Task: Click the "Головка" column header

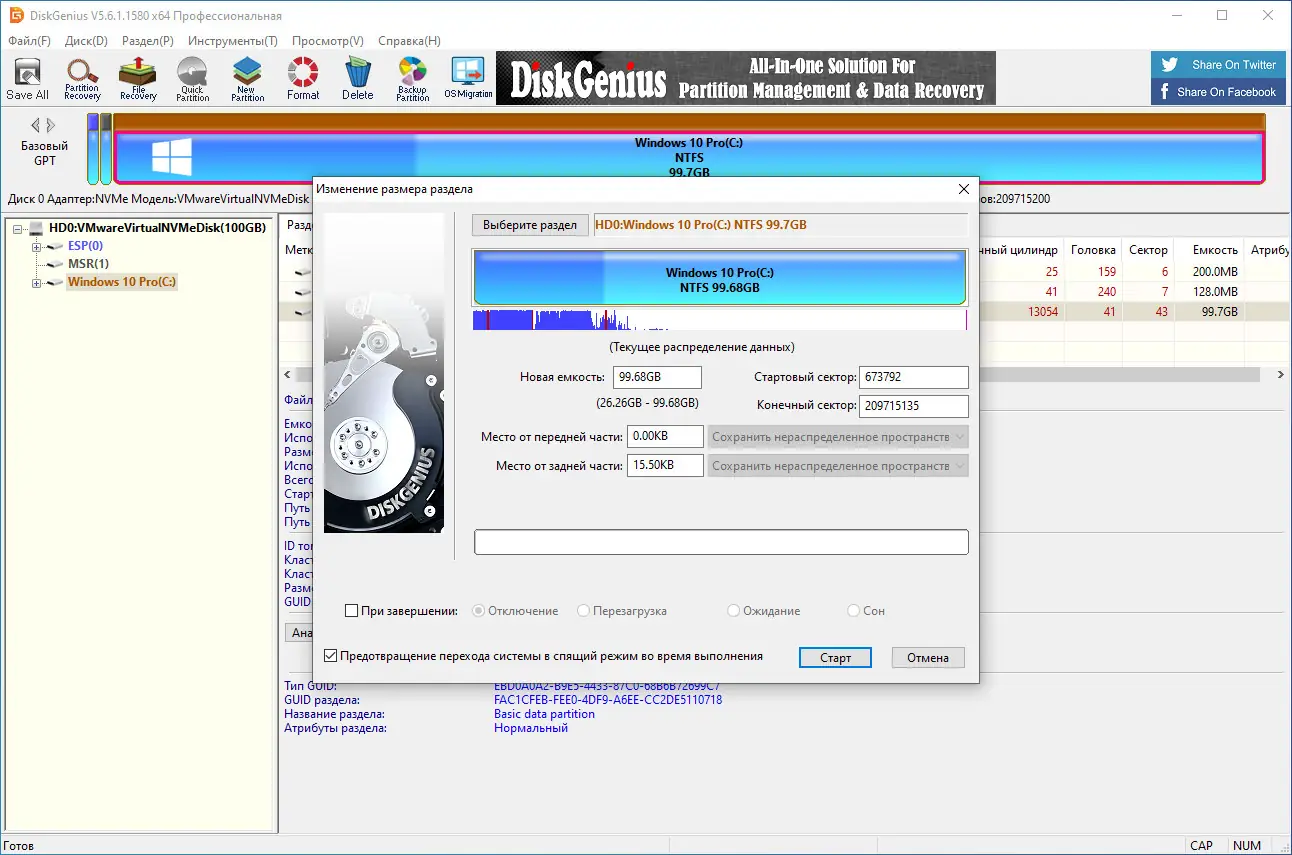Action: pyautogui.click(x=1093, y=250)
